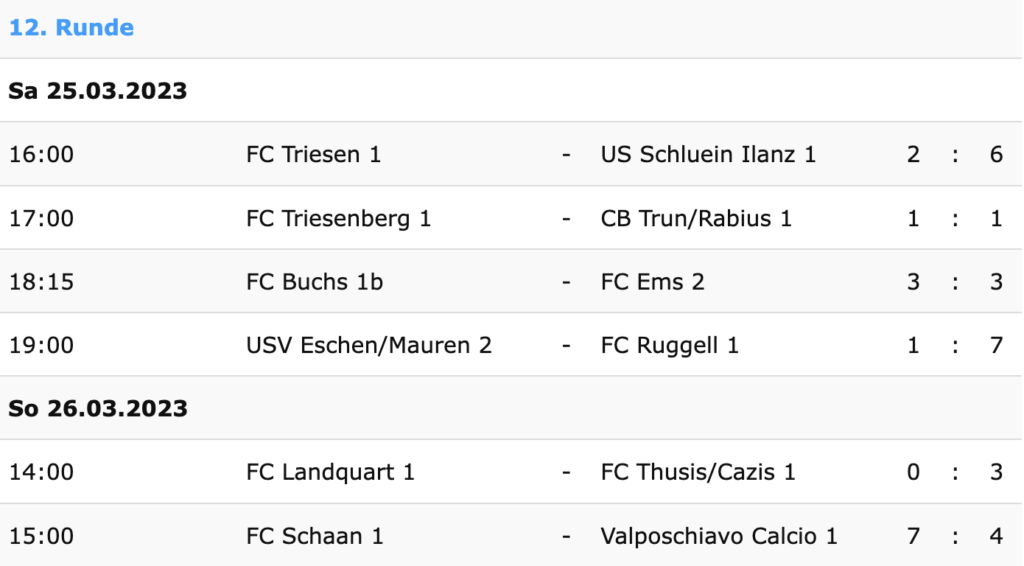Click the 7 : 4 result of FC Schaan

point(955,536)
